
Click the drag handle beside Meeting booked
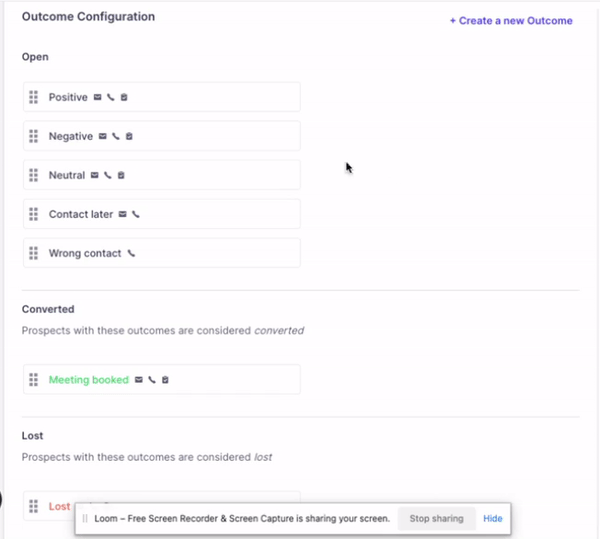click(34, 380)
